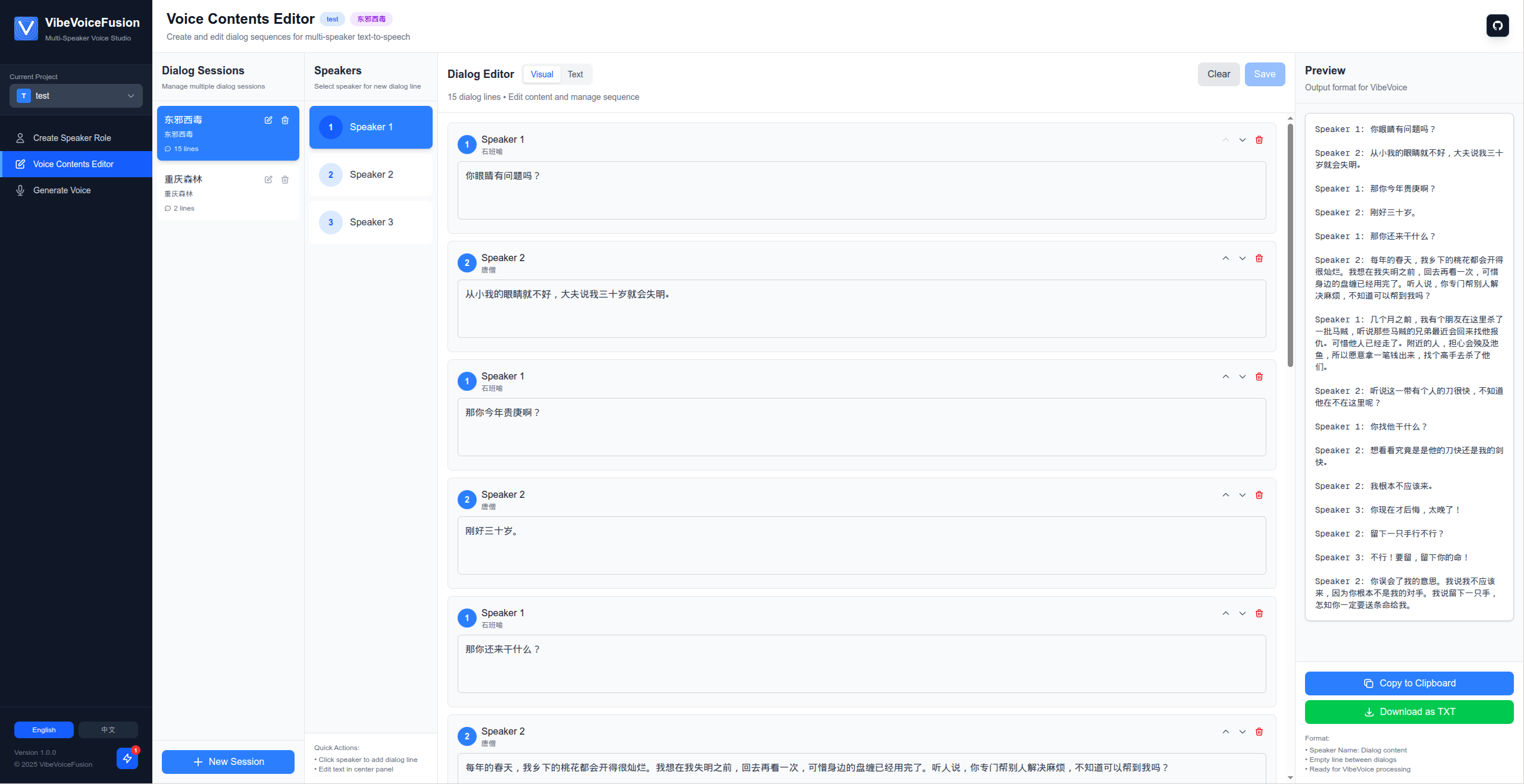Click the scrollbar down arrow
This screenshot has height=784, width=1524.
[1290, 777]
